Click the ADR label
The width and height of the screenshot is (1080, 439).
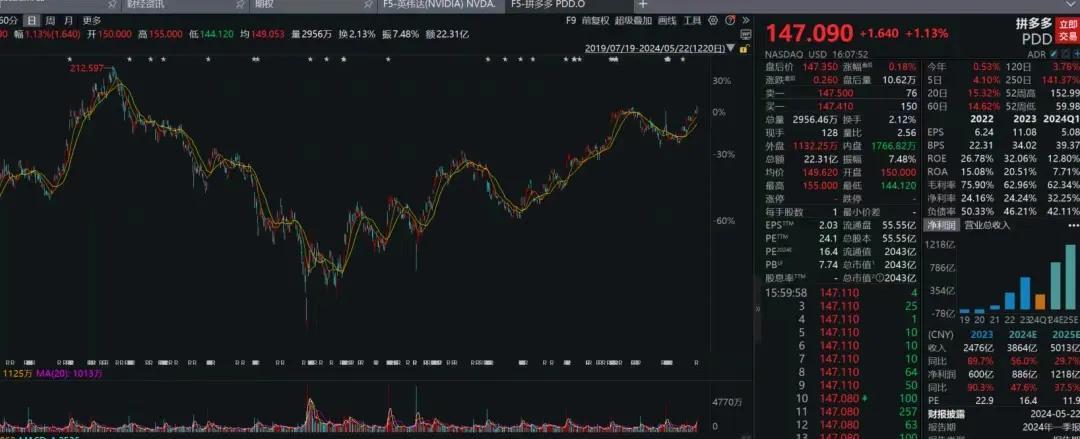click(1036, 54)
